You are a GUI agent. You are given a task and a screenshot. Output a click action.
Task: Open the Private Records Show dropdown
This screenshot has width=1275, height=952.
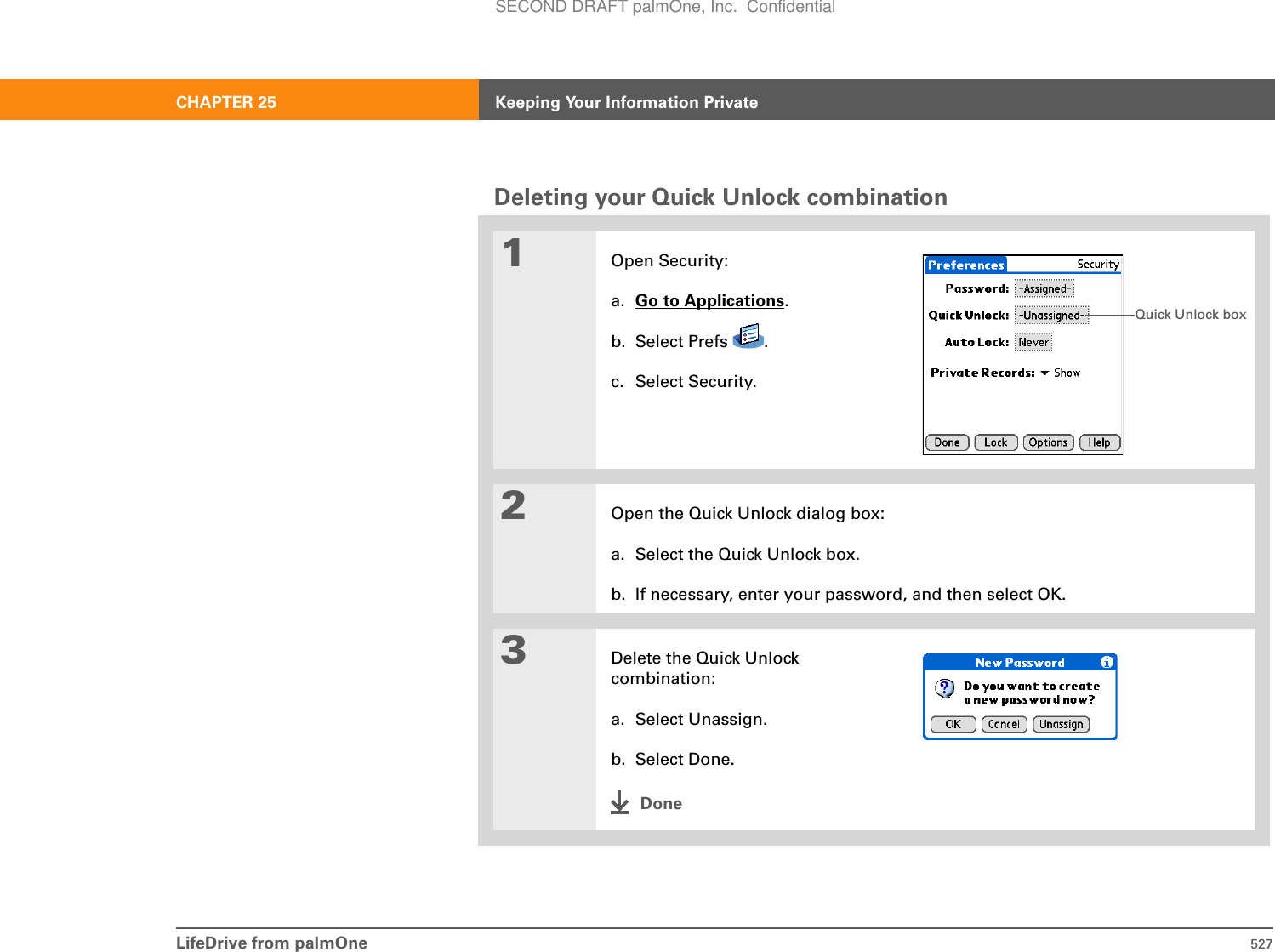click(x=1060, y=373)
